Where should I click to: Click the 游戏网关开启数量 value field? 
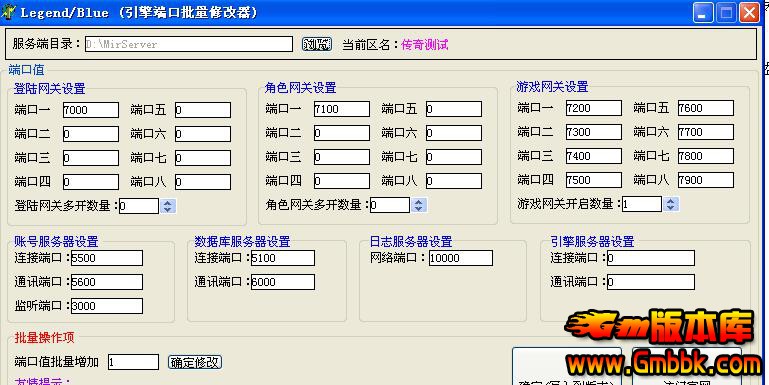[642, 204]
